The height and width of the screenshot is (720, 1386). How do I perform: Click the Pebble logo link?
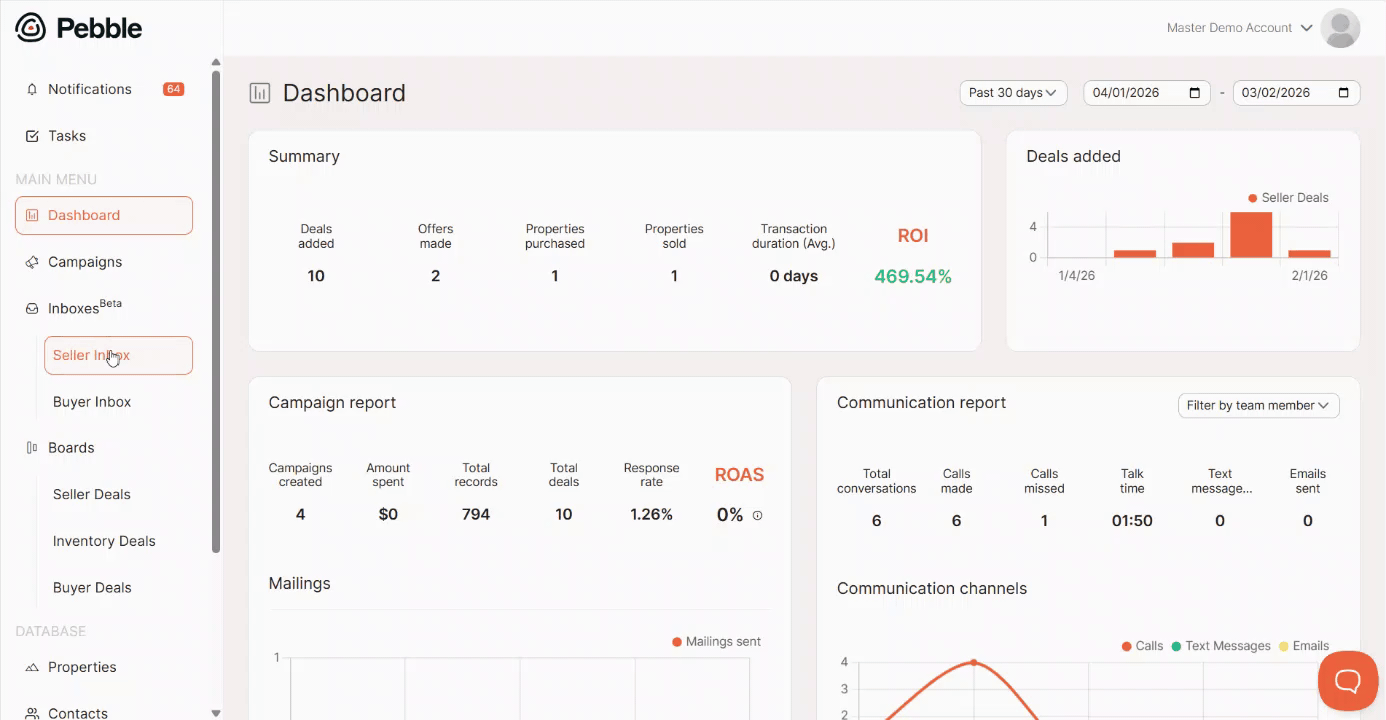tap(79, 28)
